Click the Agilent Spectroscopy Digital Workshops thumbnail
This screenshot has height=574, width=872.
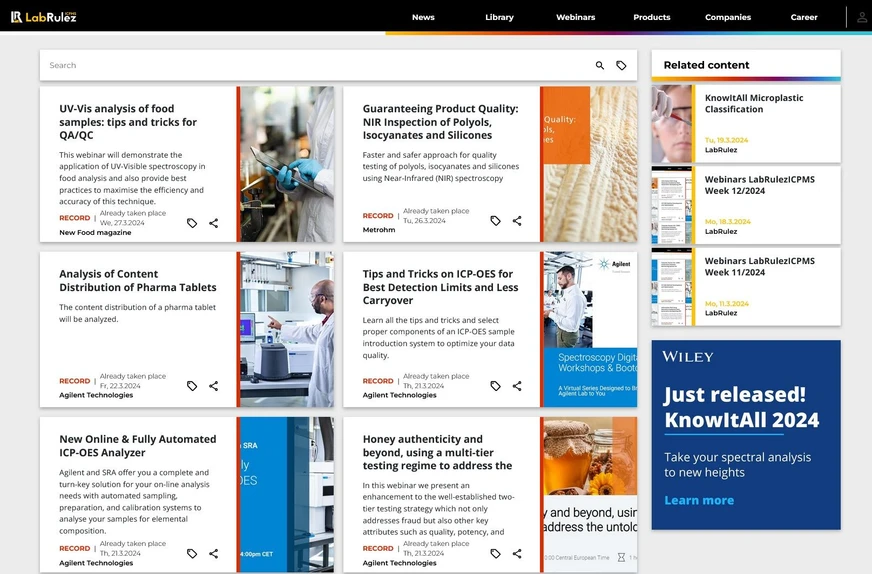(590, 329)
